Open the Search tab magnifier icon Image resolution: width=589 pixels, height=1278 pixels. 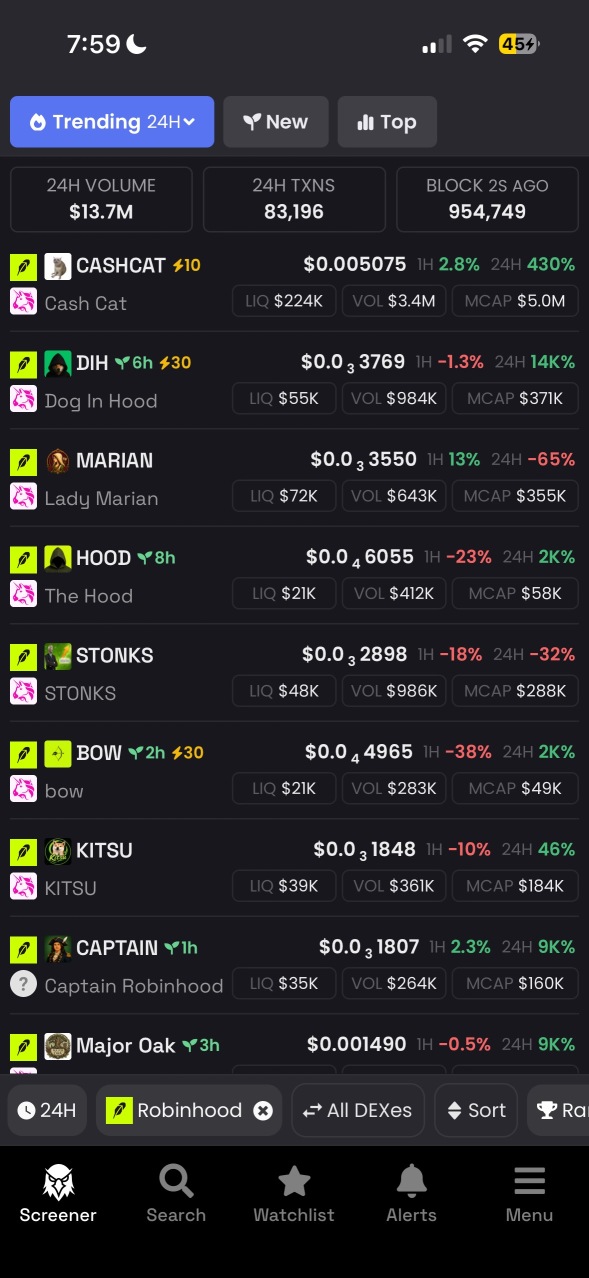pos(176,1181)
